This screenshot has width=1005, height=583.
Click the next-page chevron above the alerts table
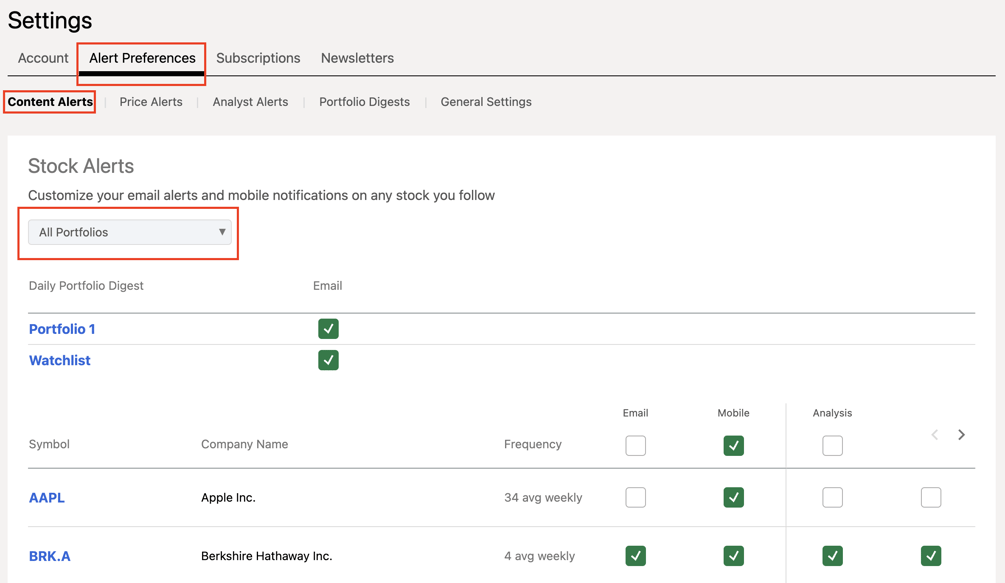click(x=961, y=435)
